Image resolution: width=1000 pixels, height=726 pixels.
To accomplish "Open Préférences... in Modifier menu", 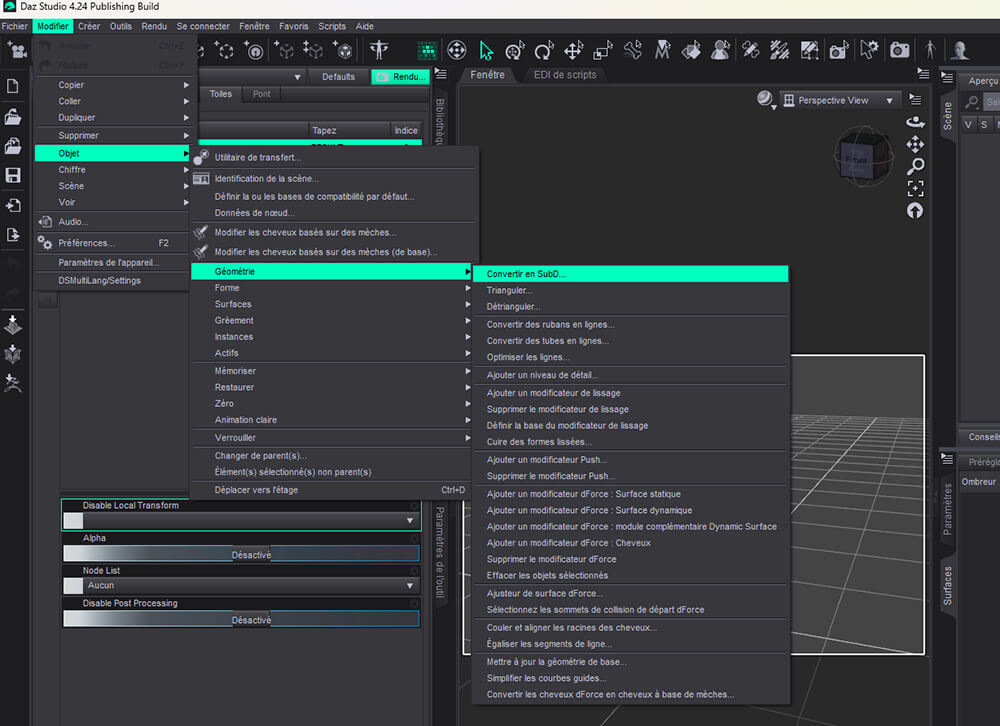I will click(x=113, y=243).
